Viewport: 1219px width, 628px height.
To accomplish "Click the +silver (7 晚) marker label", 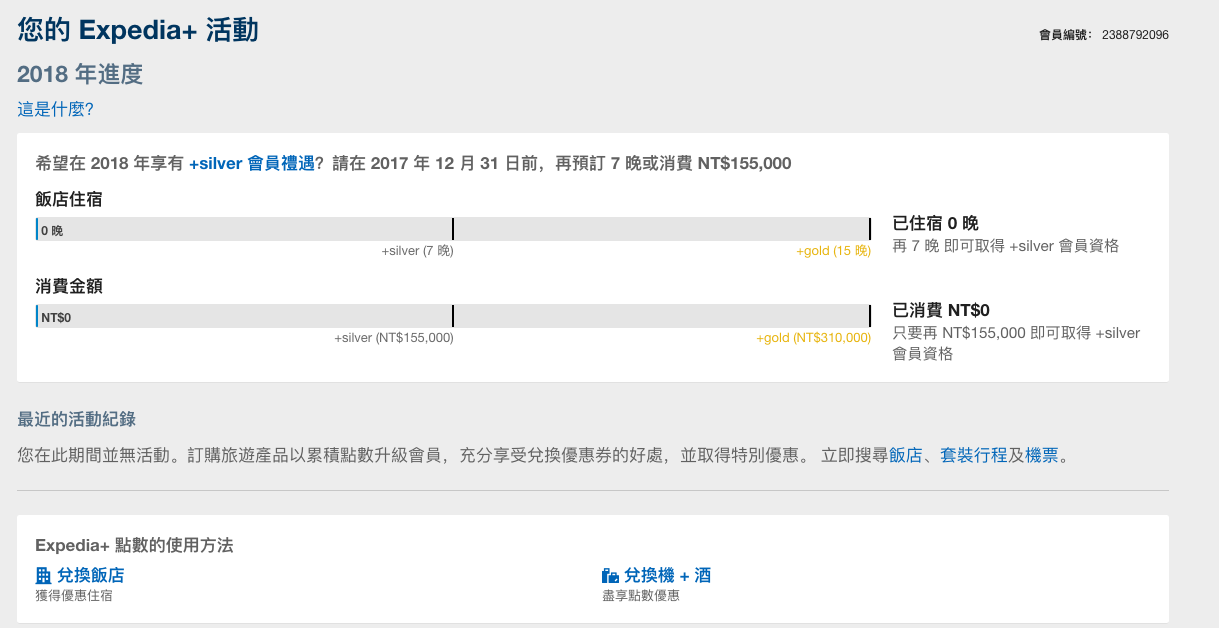I will [x=417, y=251].
